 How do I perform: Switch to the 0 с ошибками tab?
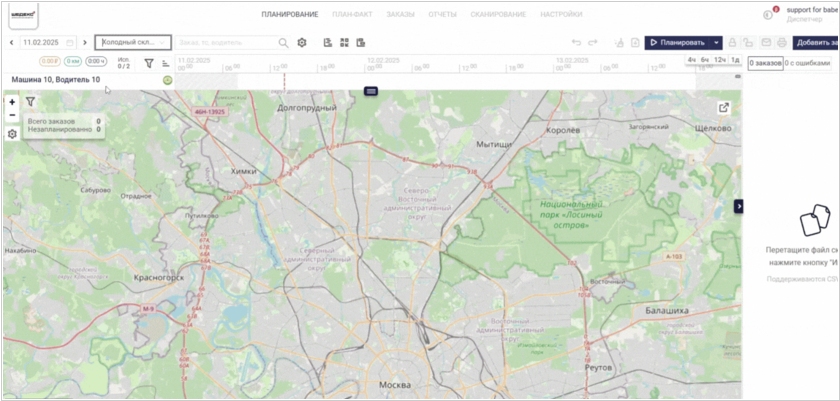[807, 63]
